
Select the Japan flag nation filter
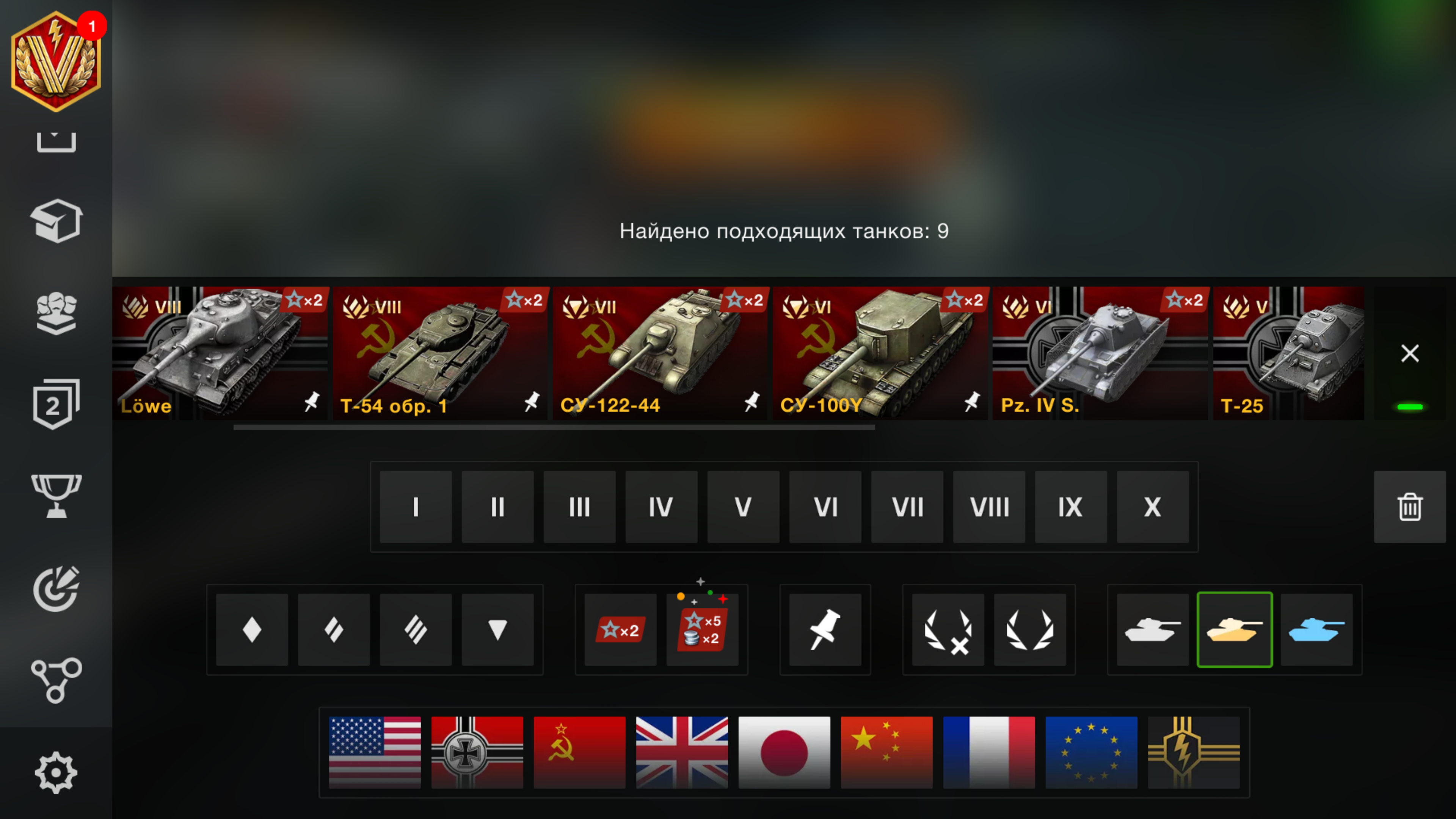(x=784, y=752)
